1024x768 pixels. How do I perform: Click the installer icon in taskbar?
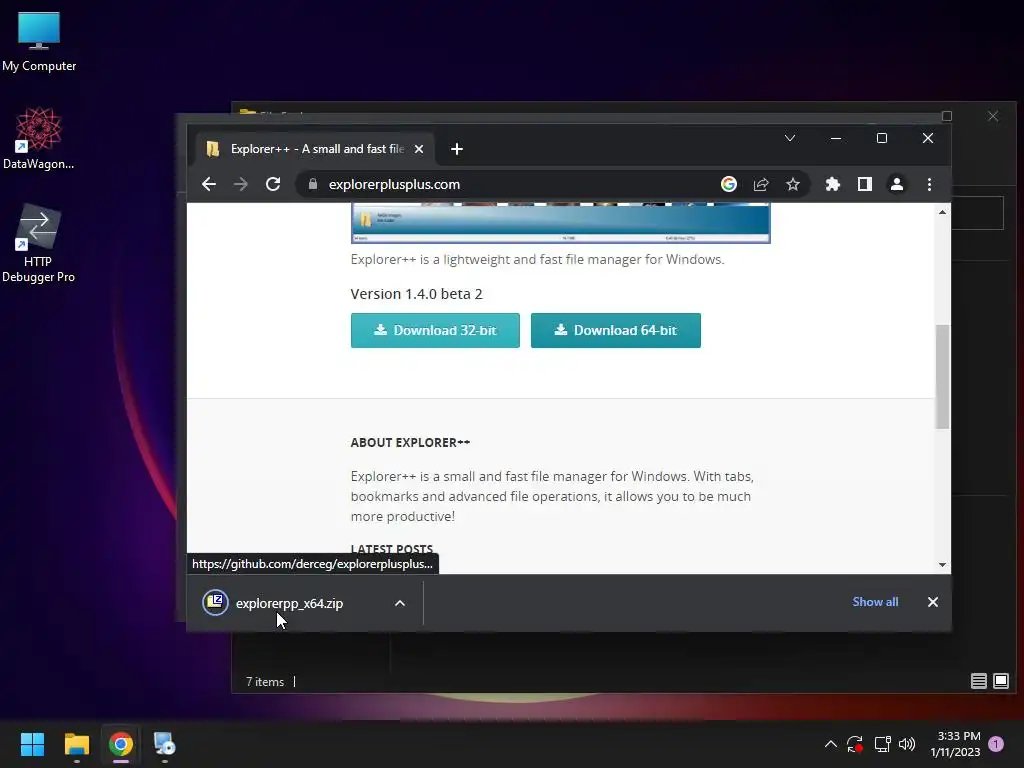[x=165, y=744]
